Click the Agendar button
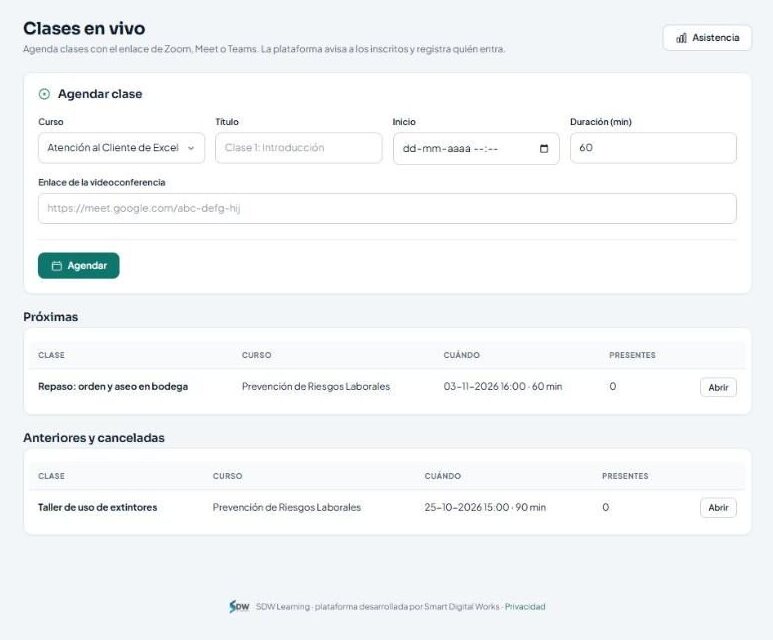The image size is (773, 640). click(x=78, y=266)
